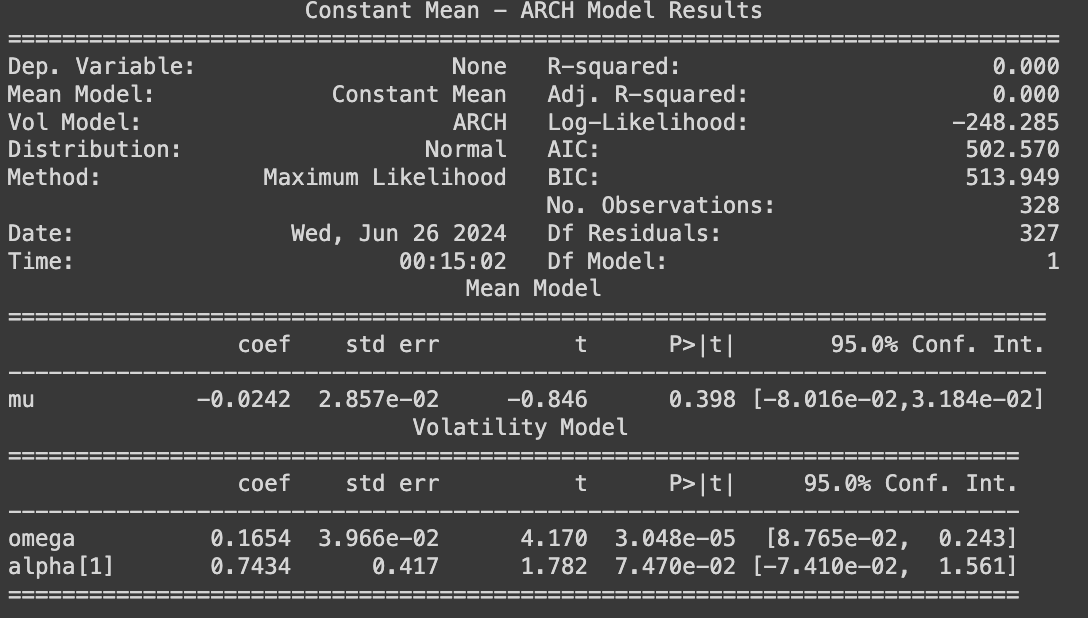Screen dimensions: 1088x618
Task: Click the mu p-value 0.398
Action: [x=702, y=400]
